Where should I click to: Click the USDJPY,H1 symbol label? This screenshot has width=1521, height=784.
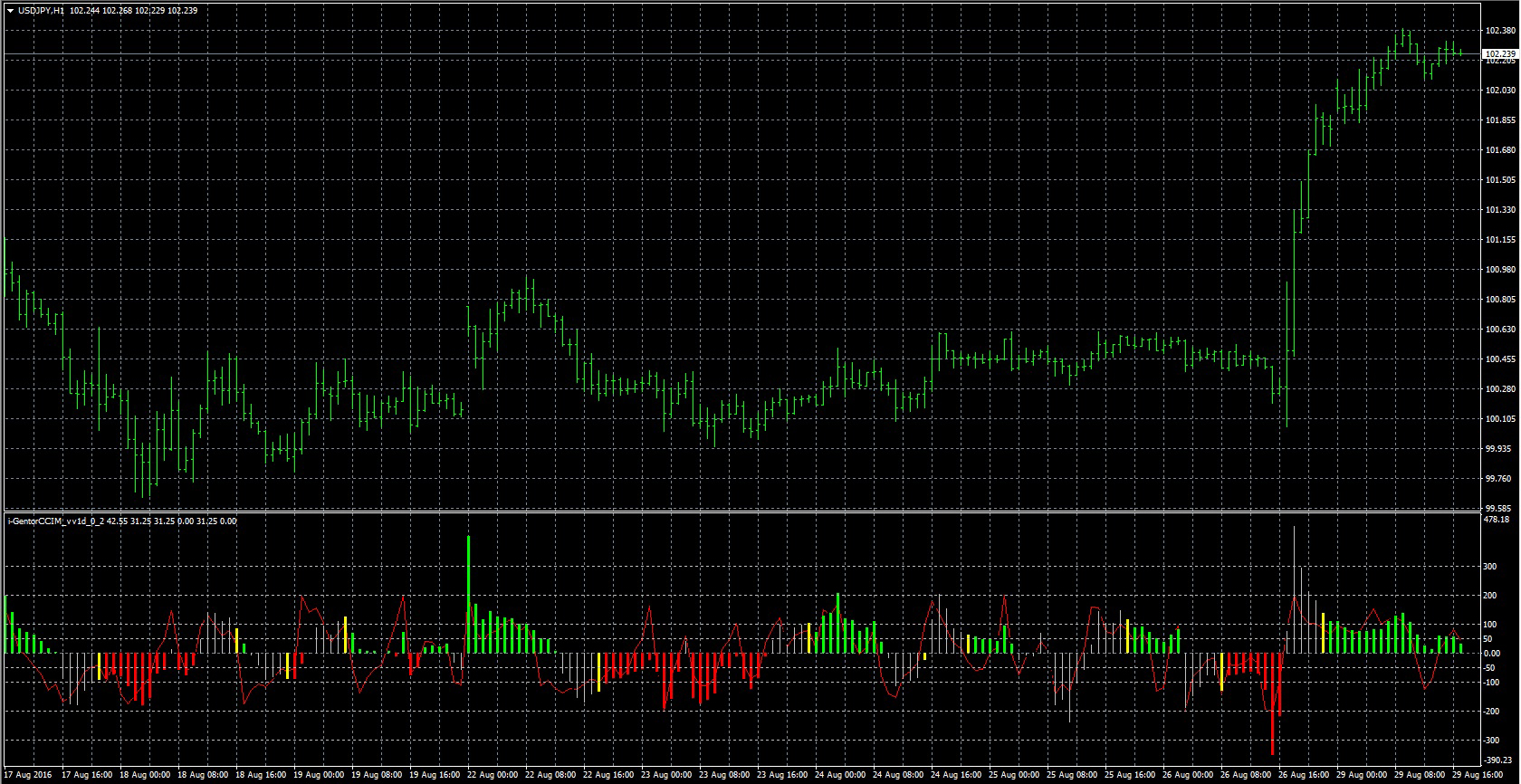tap(41, 10)
